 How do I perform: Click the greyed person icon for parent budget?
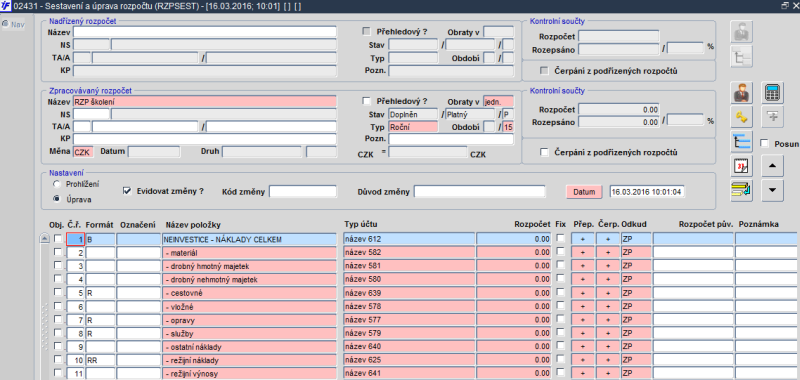tap(741, 32)
